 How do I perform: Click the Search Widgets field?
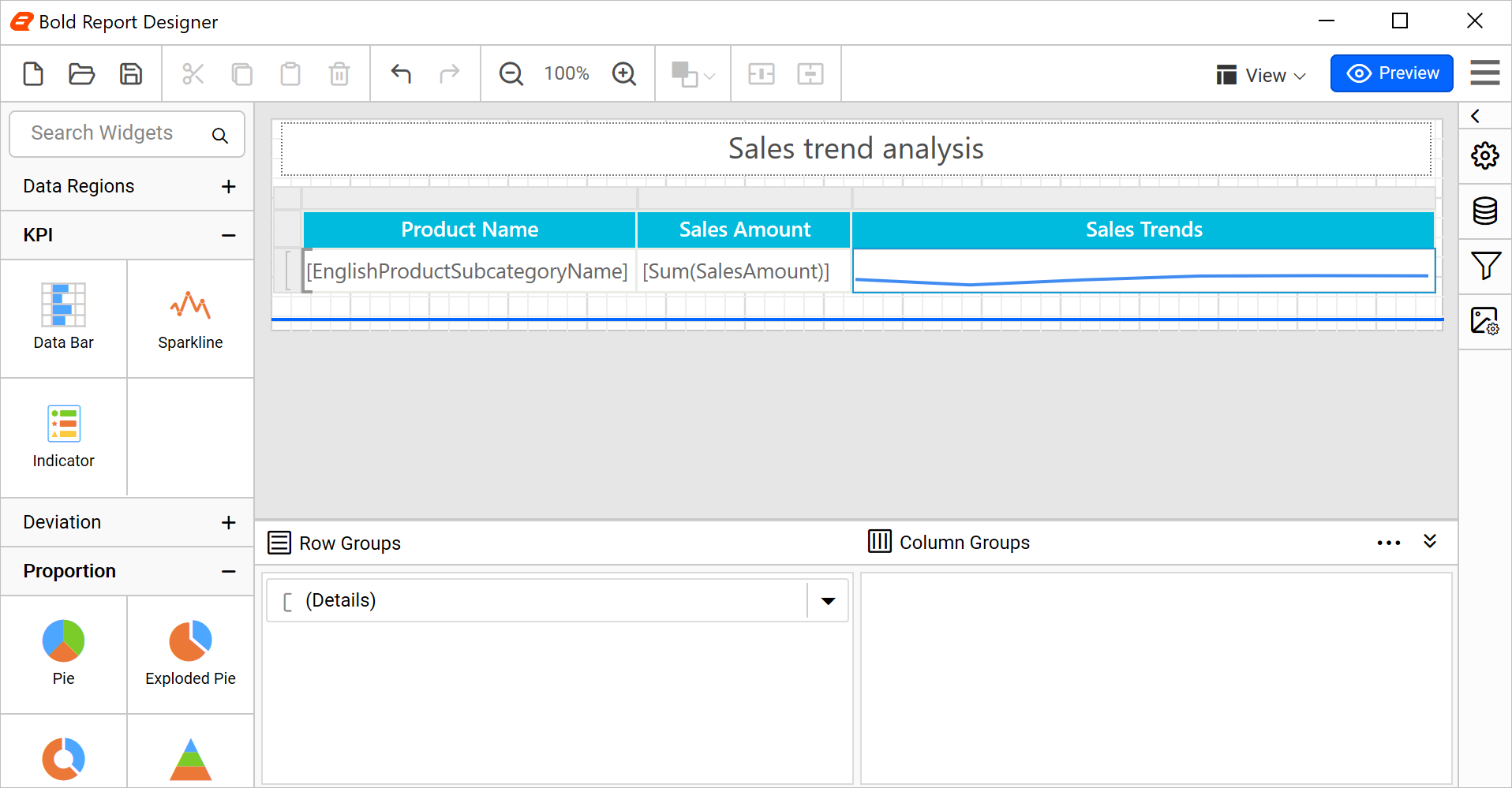pyautogui.click(x=127, y=133)
